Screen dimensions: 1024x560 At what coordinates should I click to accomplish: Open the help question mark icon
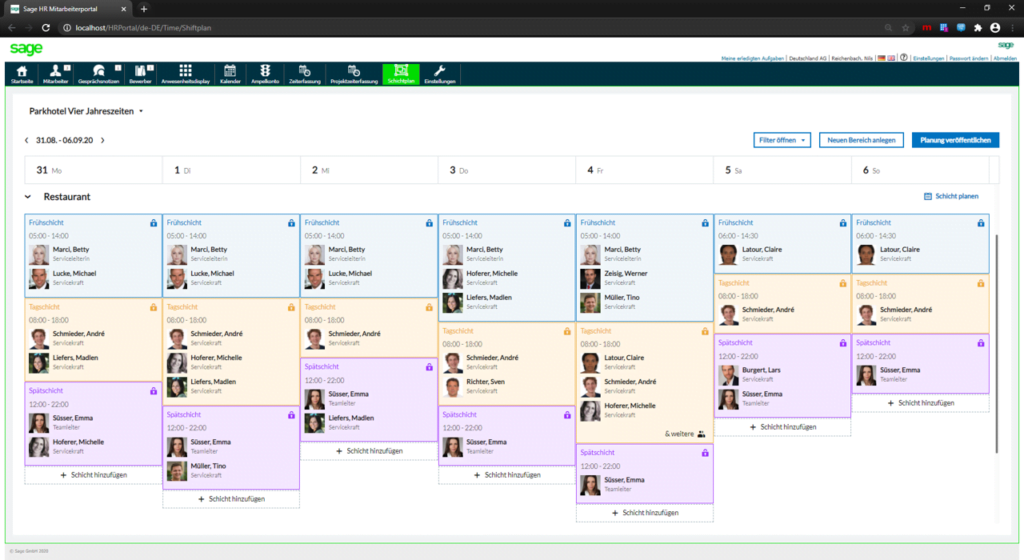[904, 57]
